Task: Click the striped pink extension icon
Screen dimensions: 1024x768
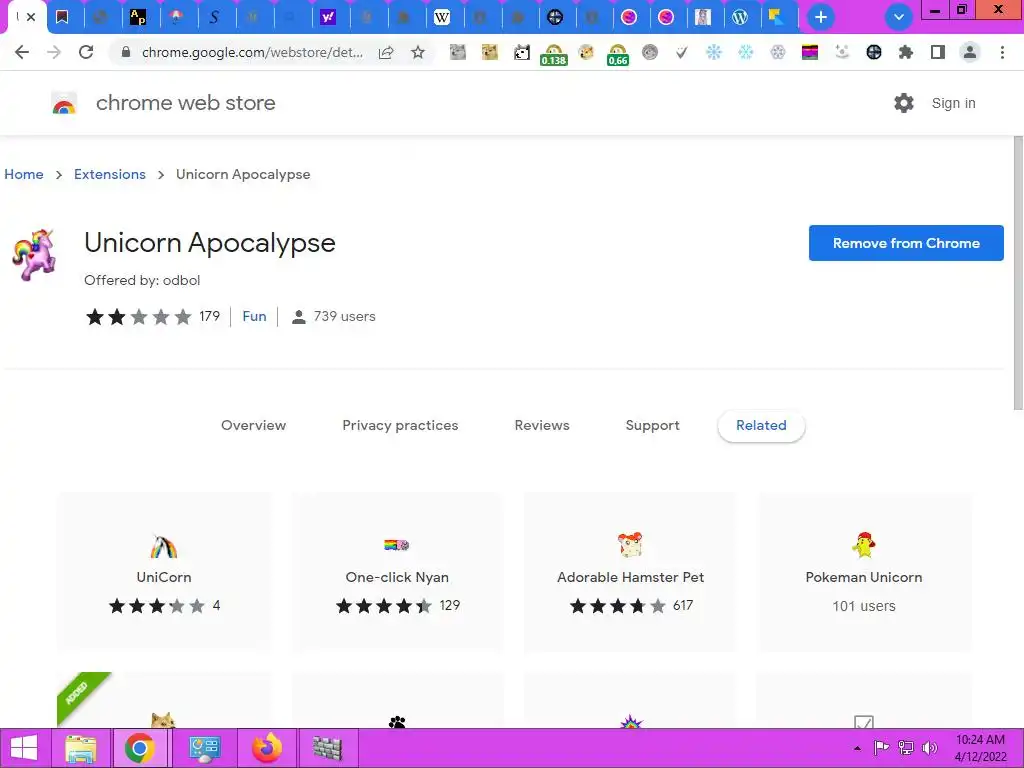Action: 810,52
